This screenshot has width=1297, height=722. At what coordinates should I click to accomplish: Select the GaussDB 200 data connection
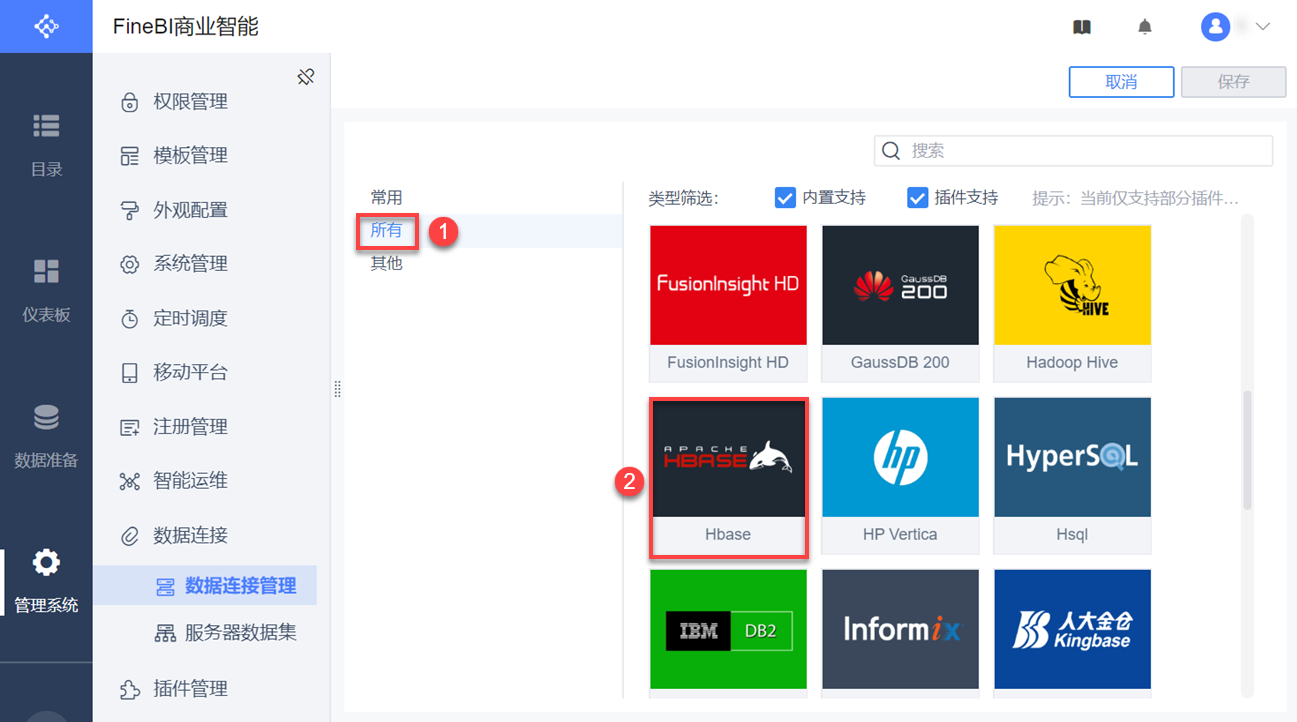point(900,303)
